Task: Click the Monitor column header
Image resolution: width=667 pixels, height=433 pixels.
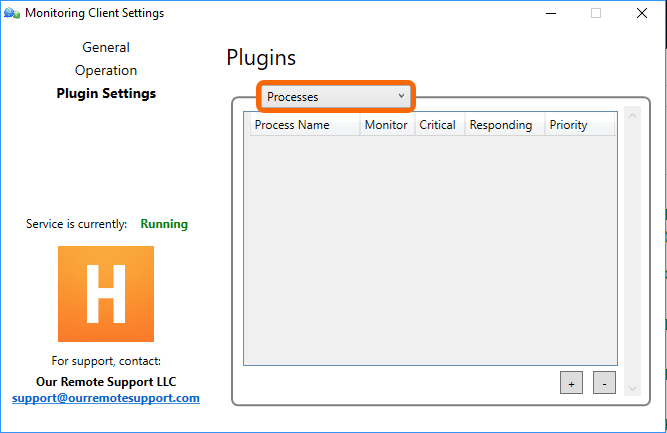Action: (387, 125)
